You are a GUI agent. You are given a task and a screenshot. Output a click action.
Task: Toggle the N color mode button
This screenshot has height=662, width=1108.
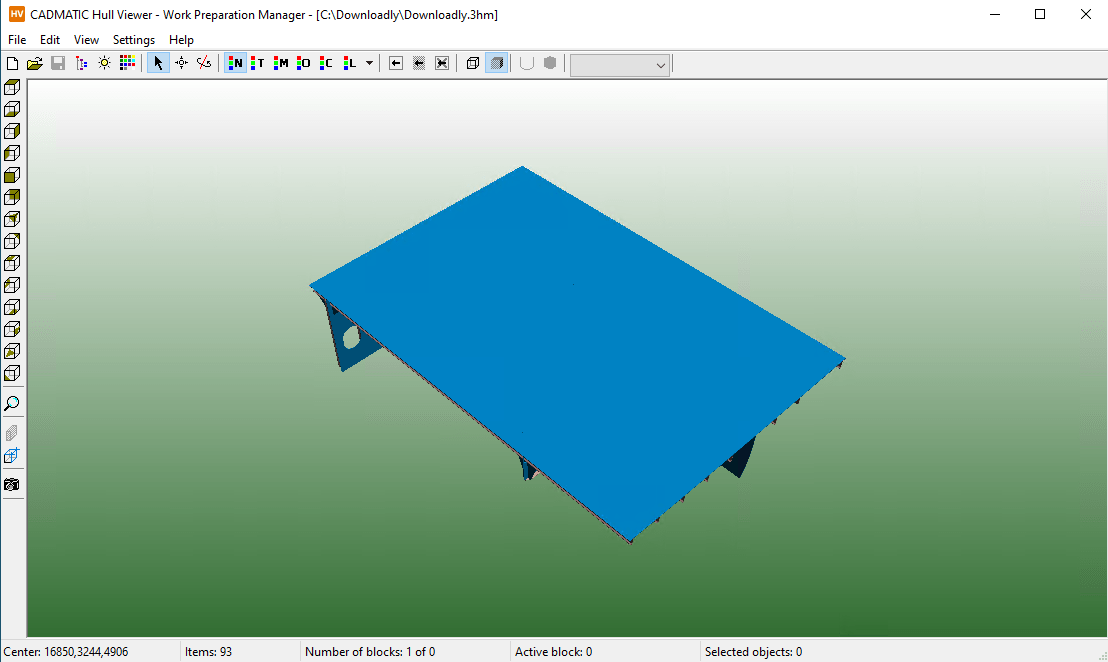coord(235,63)
